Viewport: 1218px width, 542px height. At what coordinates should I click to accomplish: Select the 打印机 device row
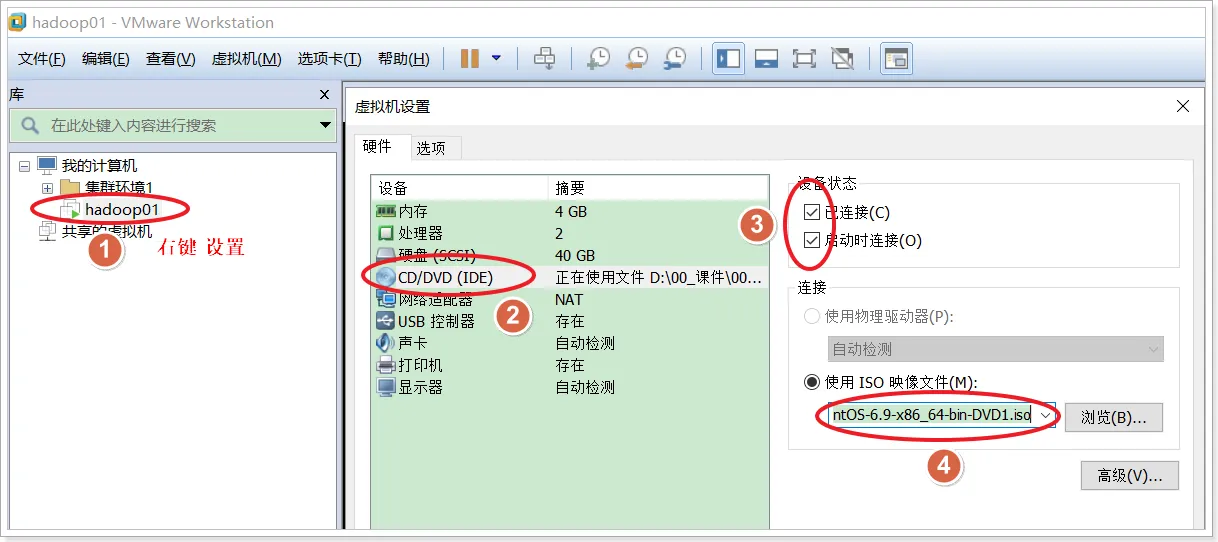click(570, 365)
